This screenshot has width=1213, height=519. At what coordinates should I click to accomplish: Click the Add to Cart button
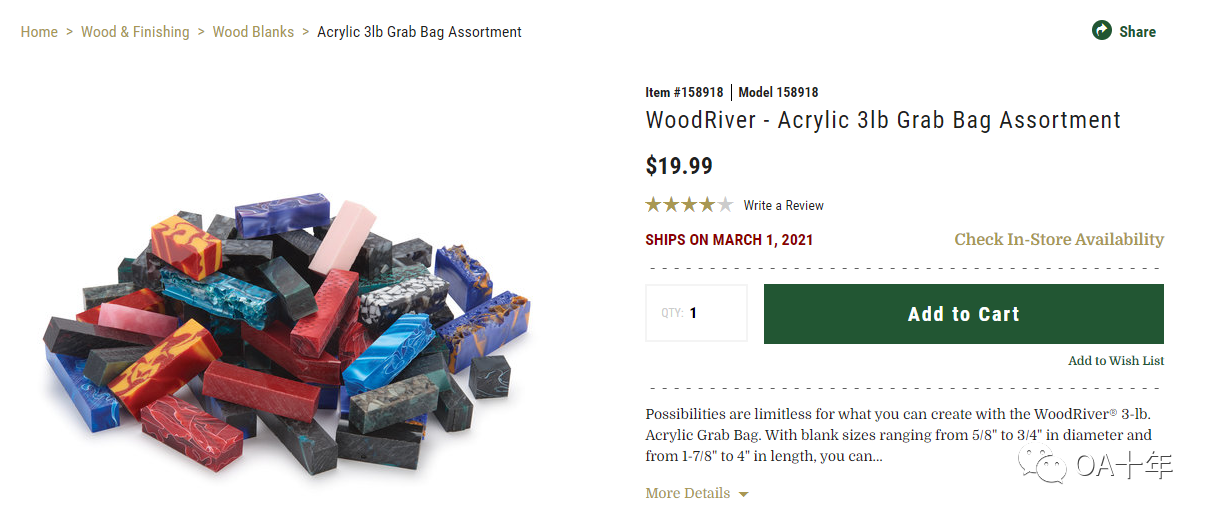tap(963, 314)
